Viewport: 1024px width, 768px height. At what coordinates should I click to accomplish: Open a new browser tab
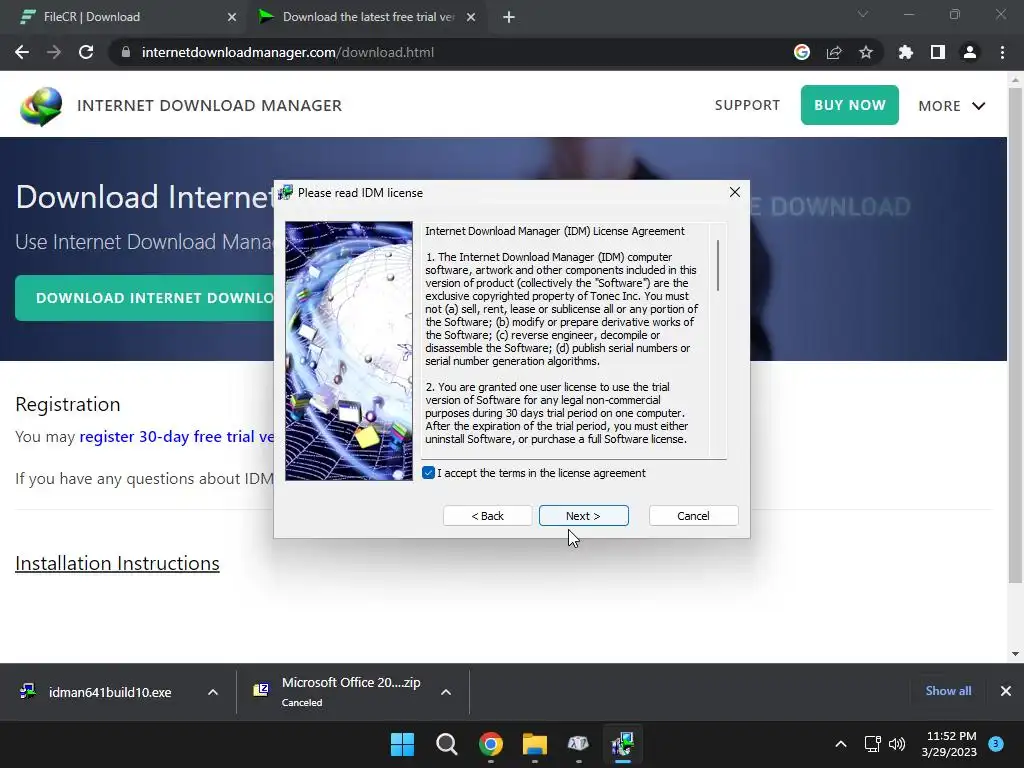[509, 17]
